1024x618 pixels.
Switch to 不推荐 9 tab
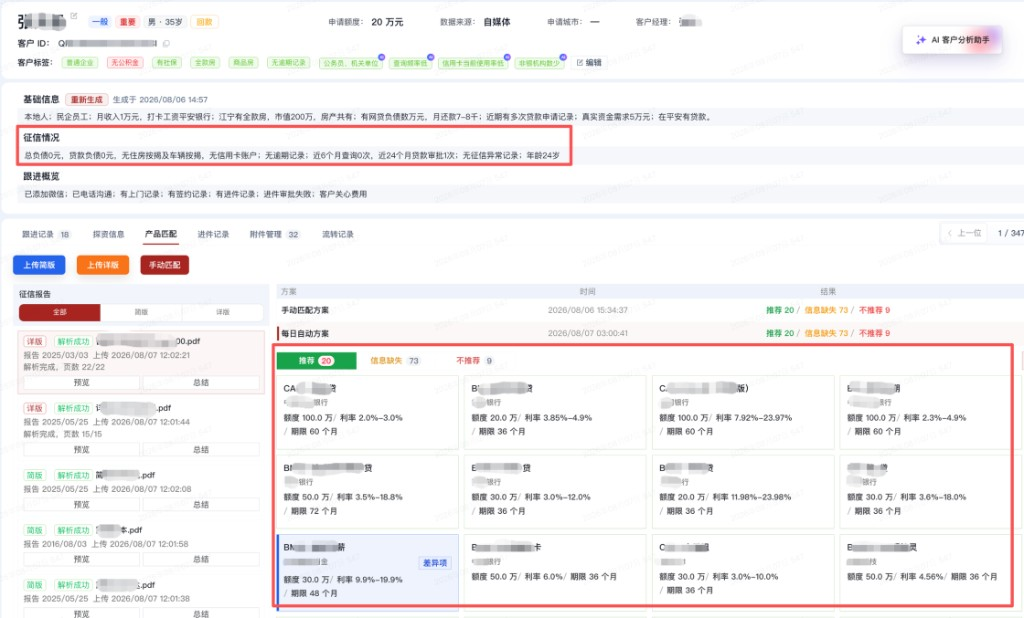(475, 361)
